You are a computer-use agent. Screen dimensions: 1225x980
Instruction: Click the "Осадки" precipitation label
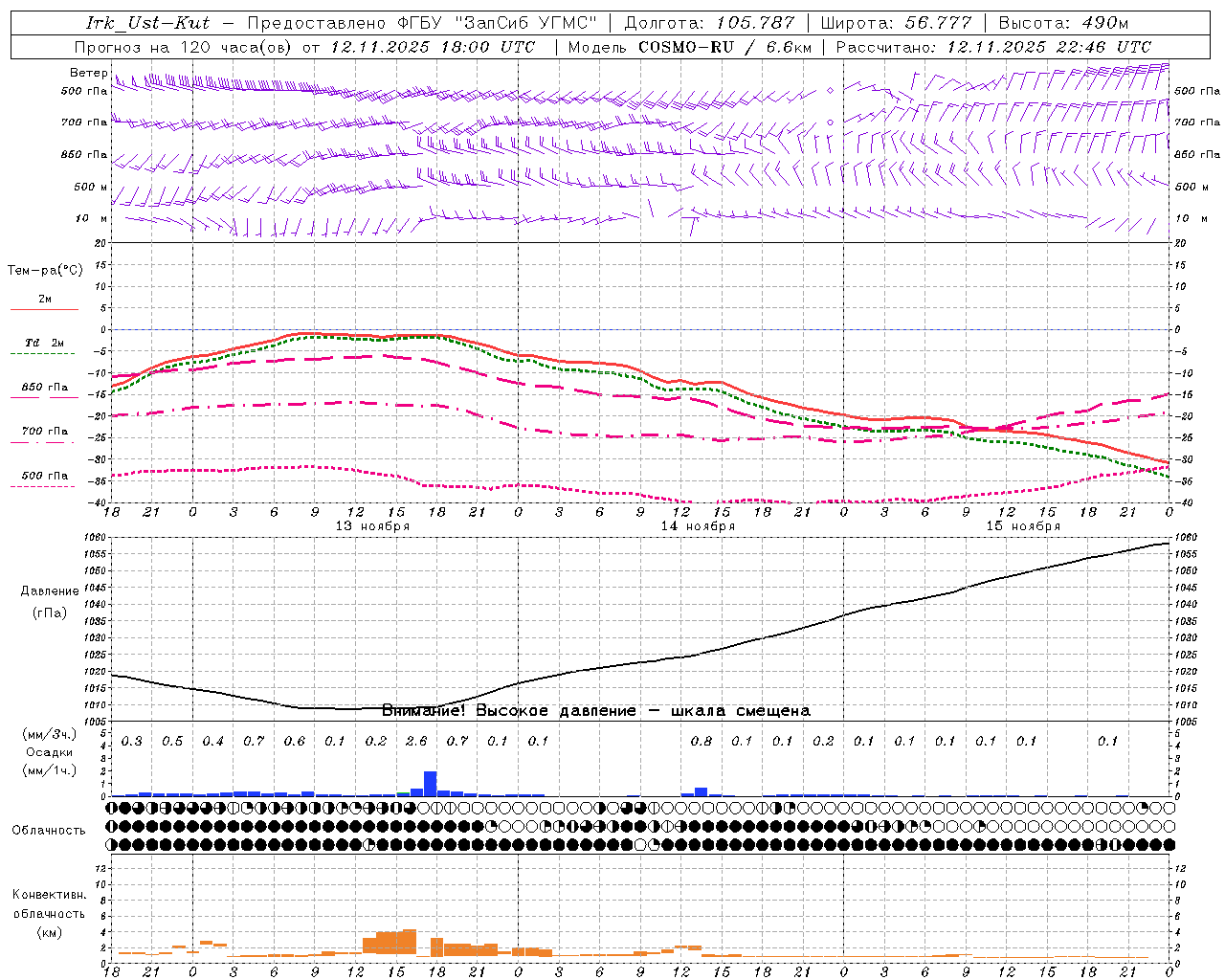49,753
